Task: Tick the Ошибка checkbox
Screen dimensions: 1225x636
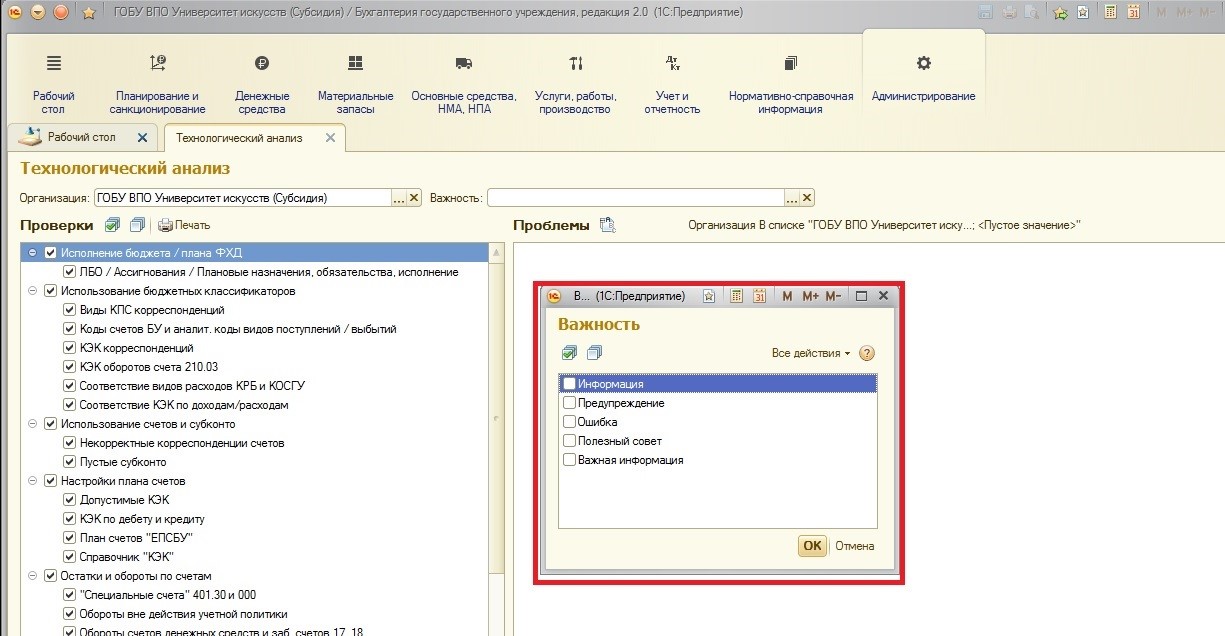Action: tap(569, 422)
